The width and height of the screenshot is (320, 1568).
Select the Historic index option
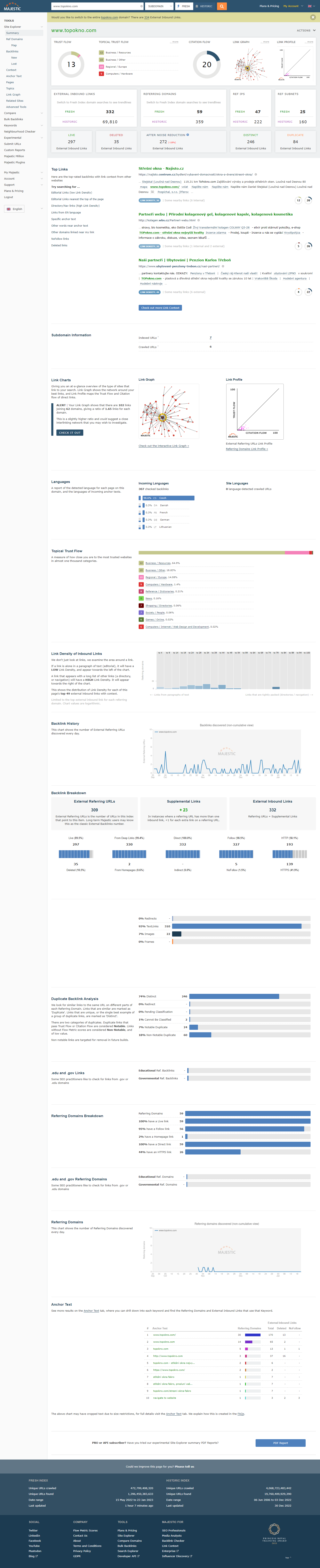205,6
